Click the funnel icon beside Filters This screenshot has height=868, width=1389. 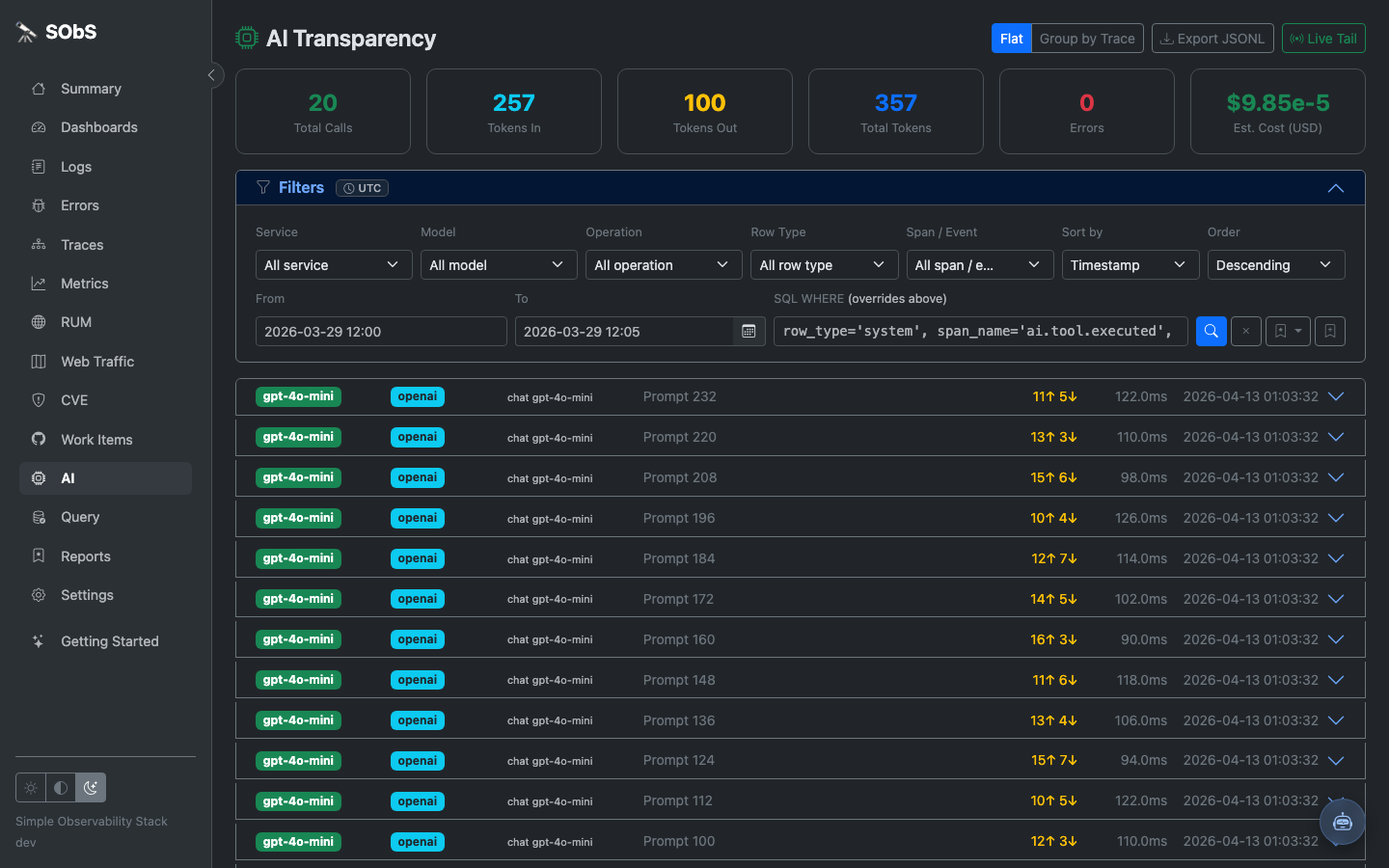[262, 187]
